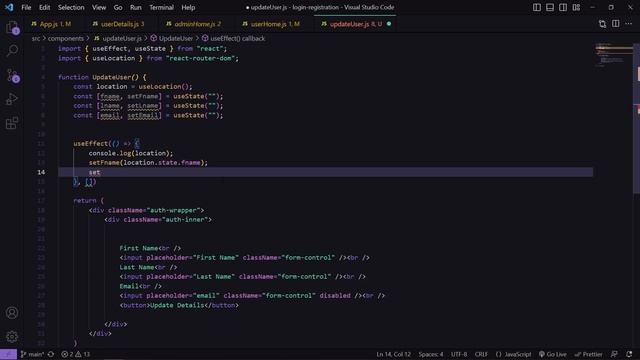Click the vertical editor scrollbar
The height and width of the screenshot is (360, 640).
tap(636, 118)
